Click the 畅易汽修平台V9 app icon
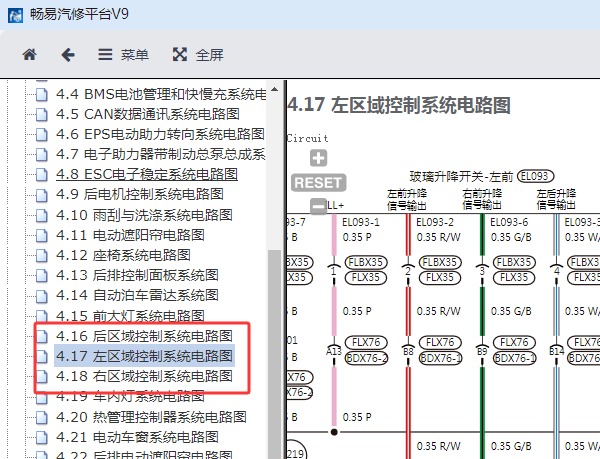600x459 pixels. [x=15, y=15]
